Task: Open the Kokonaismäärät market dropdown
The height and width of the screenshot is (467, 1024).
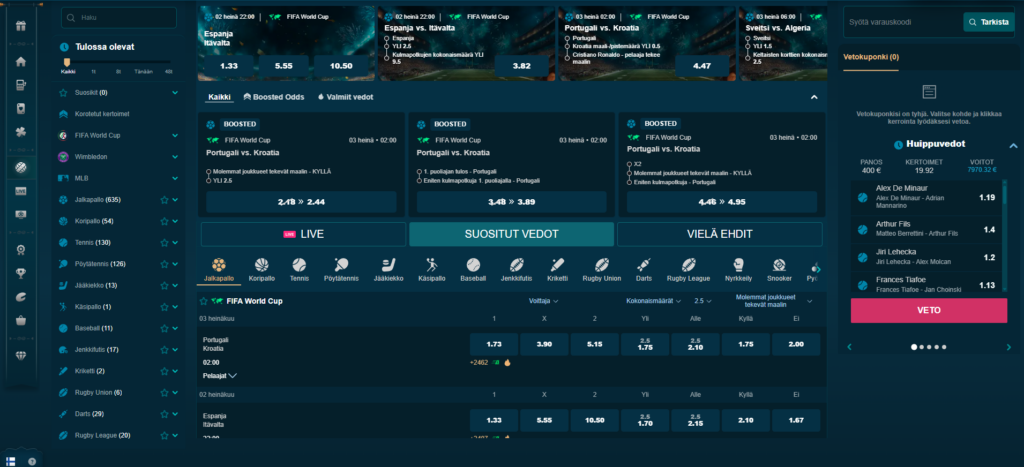Action: pos(654,301)
